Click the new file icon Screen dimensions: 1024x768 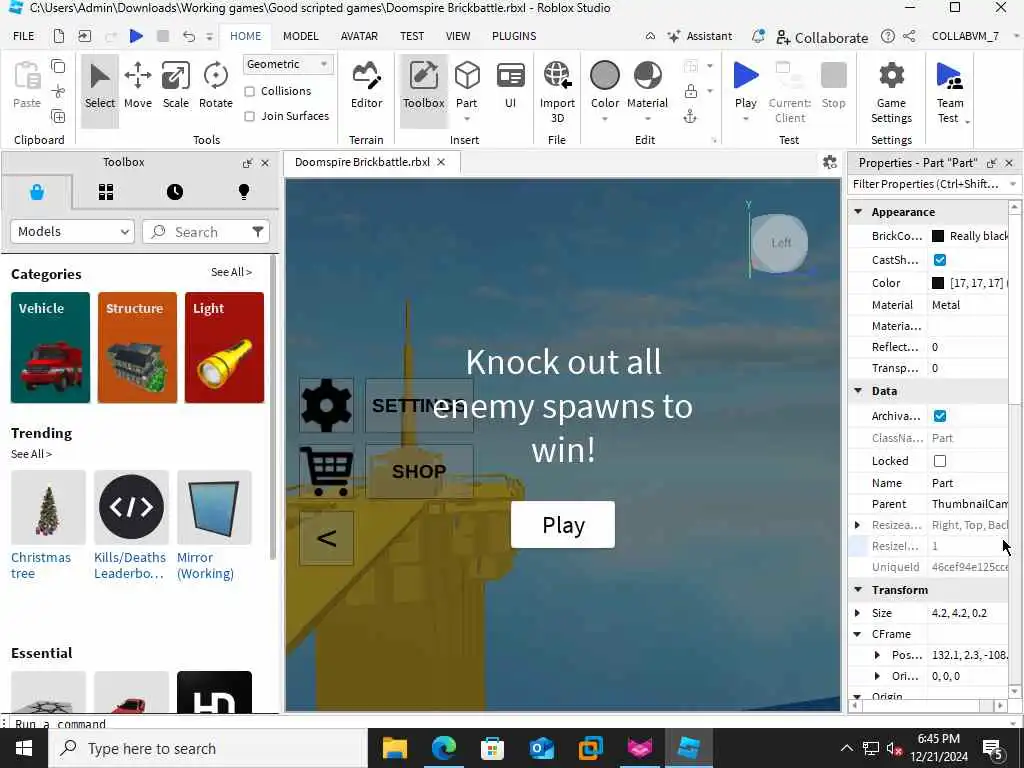pyautogui.click(x=59, y=36)
